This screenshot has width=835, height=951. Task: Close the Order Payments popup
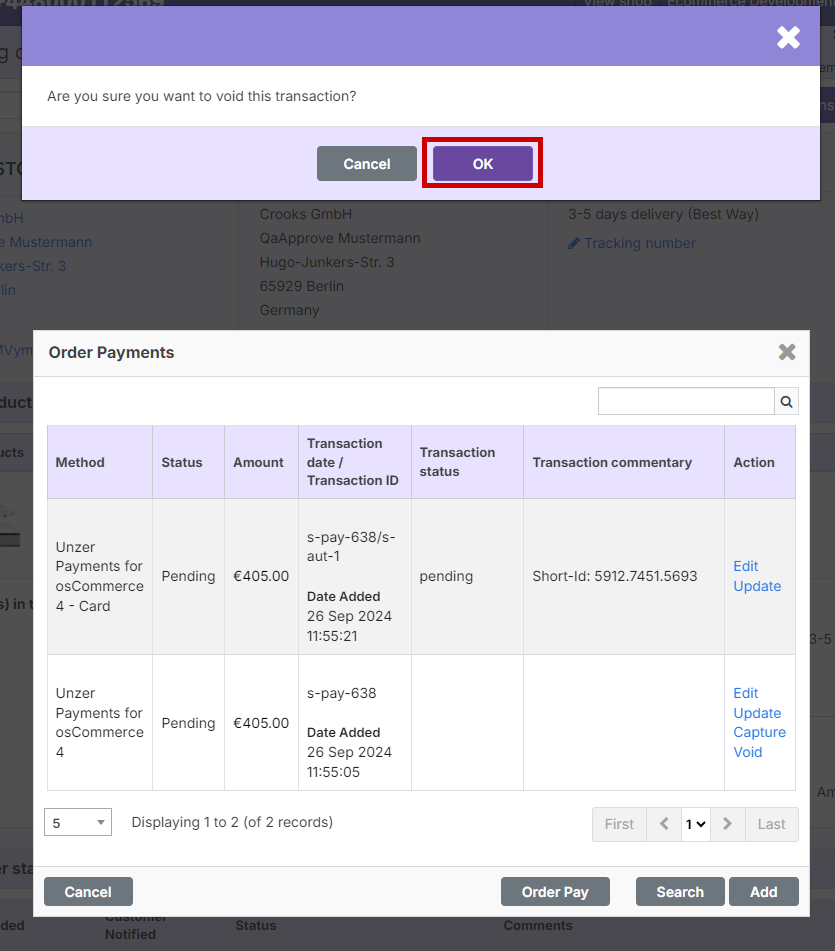click(x=787, y=352)
